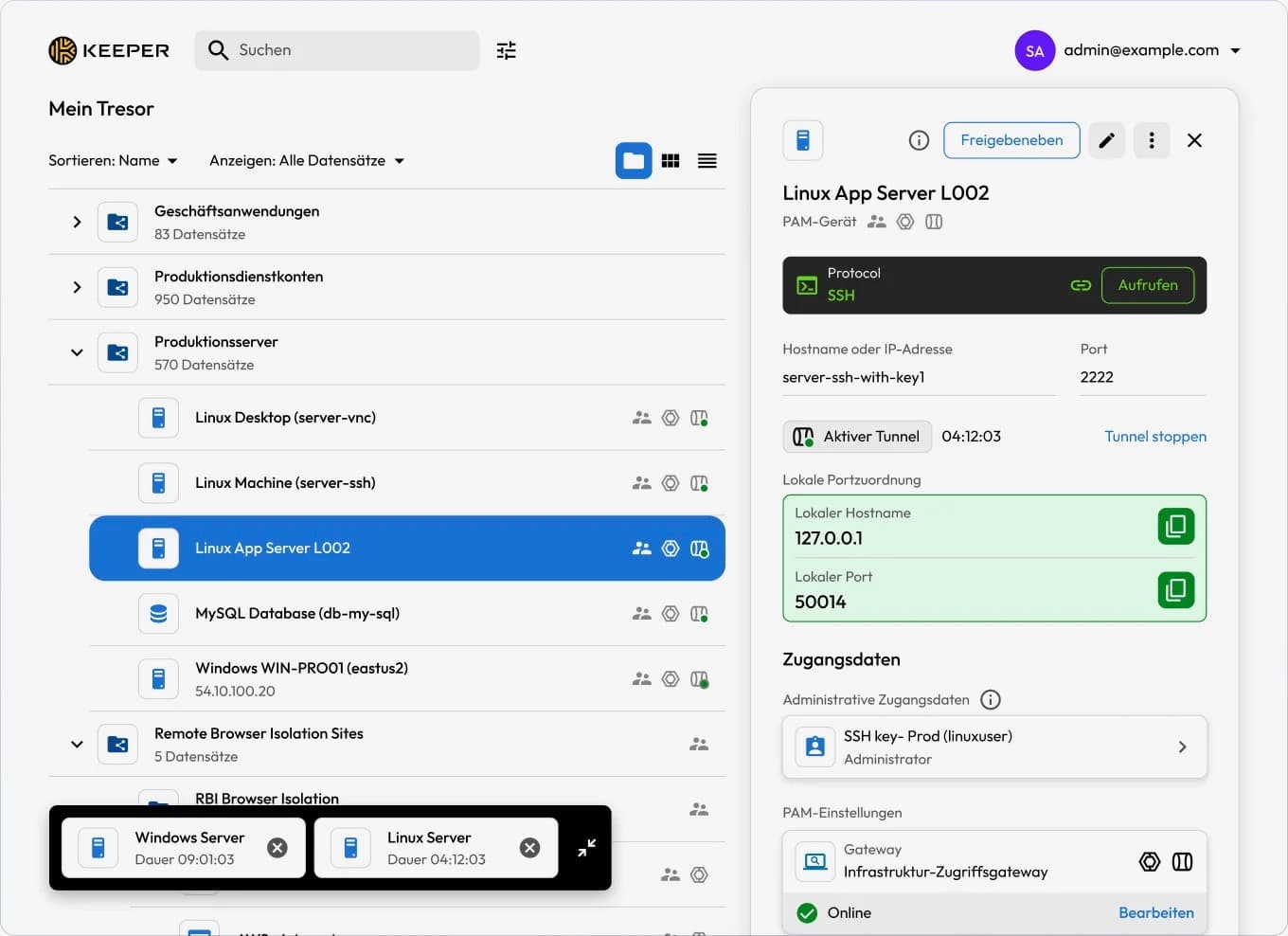Viewport: 1288px width, 936px height.
Task: Click tunnel icon on MySQL Database row
Action: click(700, 614)
